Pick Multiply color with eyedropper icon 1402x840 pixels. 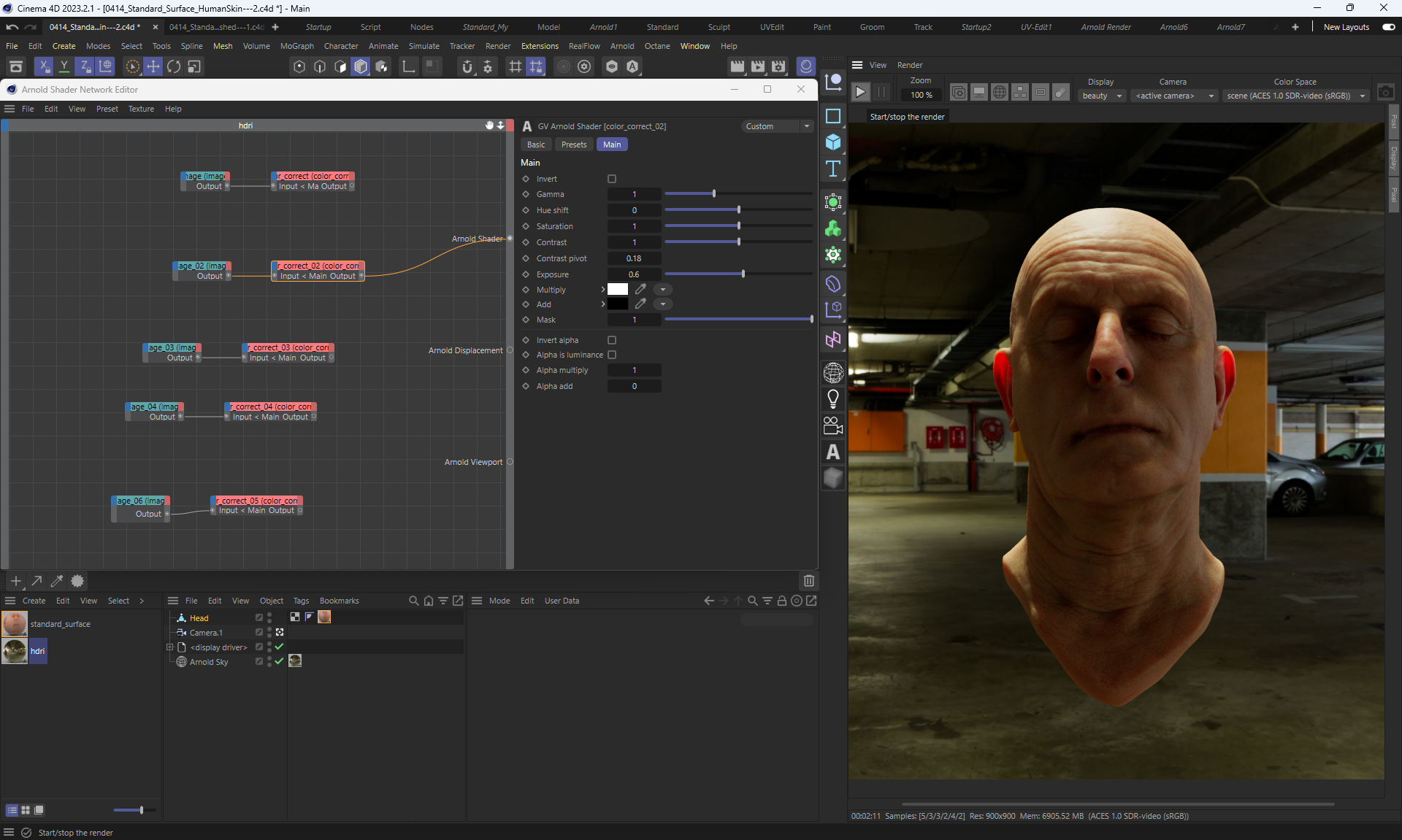[640, 289]
